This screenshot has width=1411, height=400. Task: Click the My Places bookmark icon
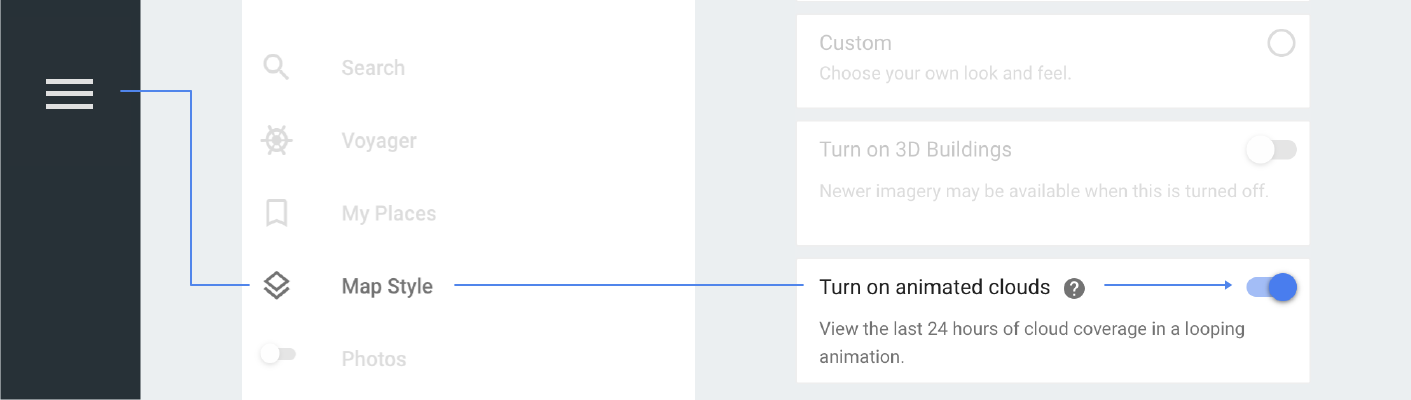point(276,213)
